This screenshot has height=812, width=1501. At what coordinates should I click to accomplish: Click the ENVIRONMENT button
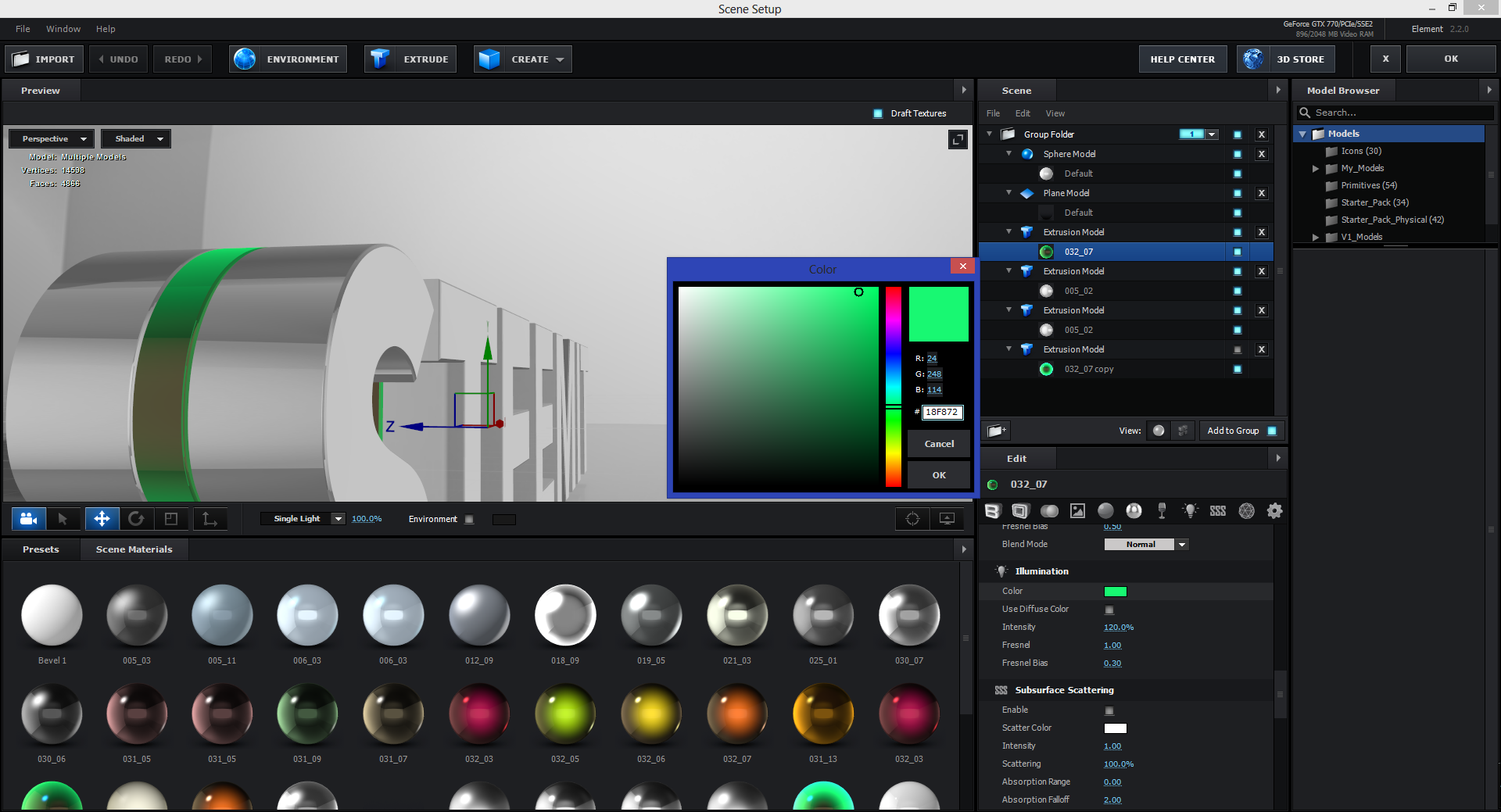point(288,59)
